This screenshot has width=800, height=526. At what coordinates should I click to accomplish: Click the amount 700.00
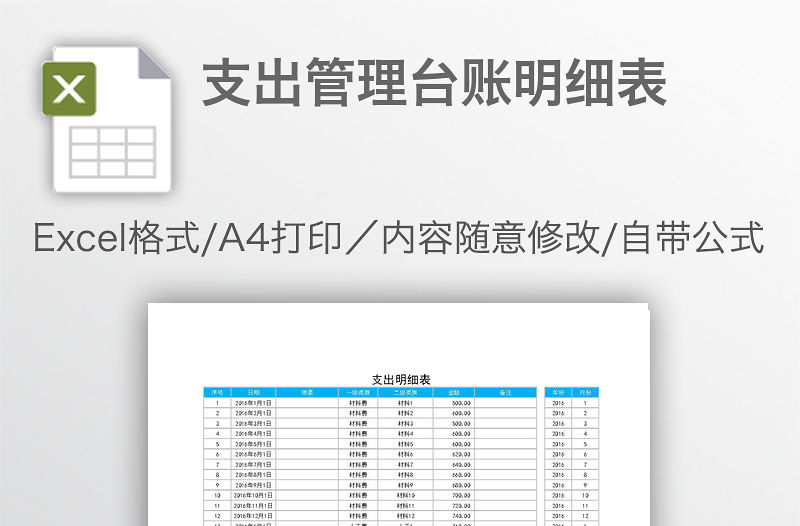point(454,495)
